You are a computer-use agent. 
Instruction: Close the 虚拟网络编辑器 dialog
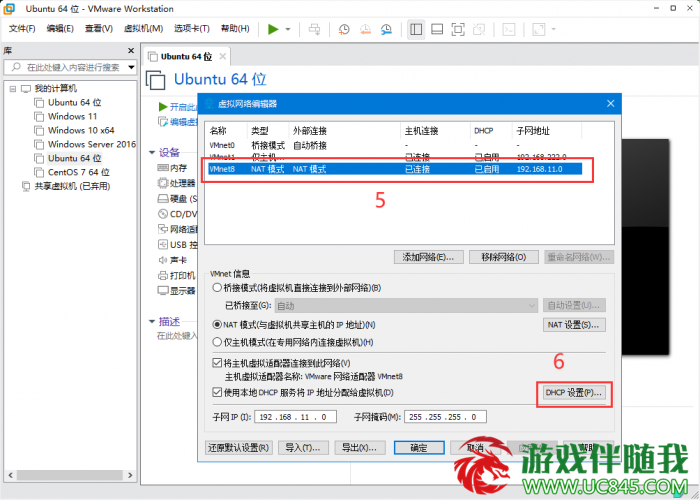click(x=611, y=104)
